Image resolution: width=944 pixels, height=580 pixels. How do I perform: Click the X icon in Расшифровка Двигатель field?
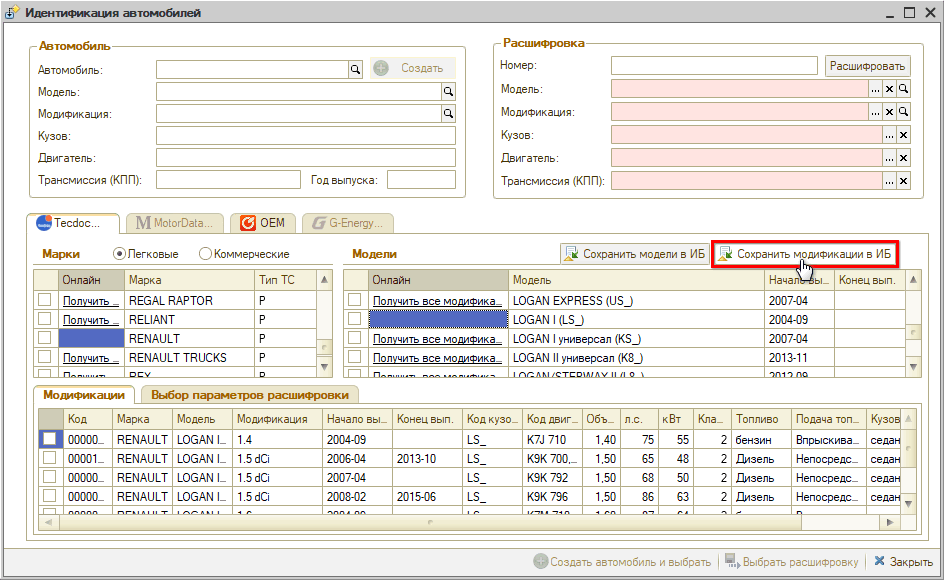tap(903, 158)
